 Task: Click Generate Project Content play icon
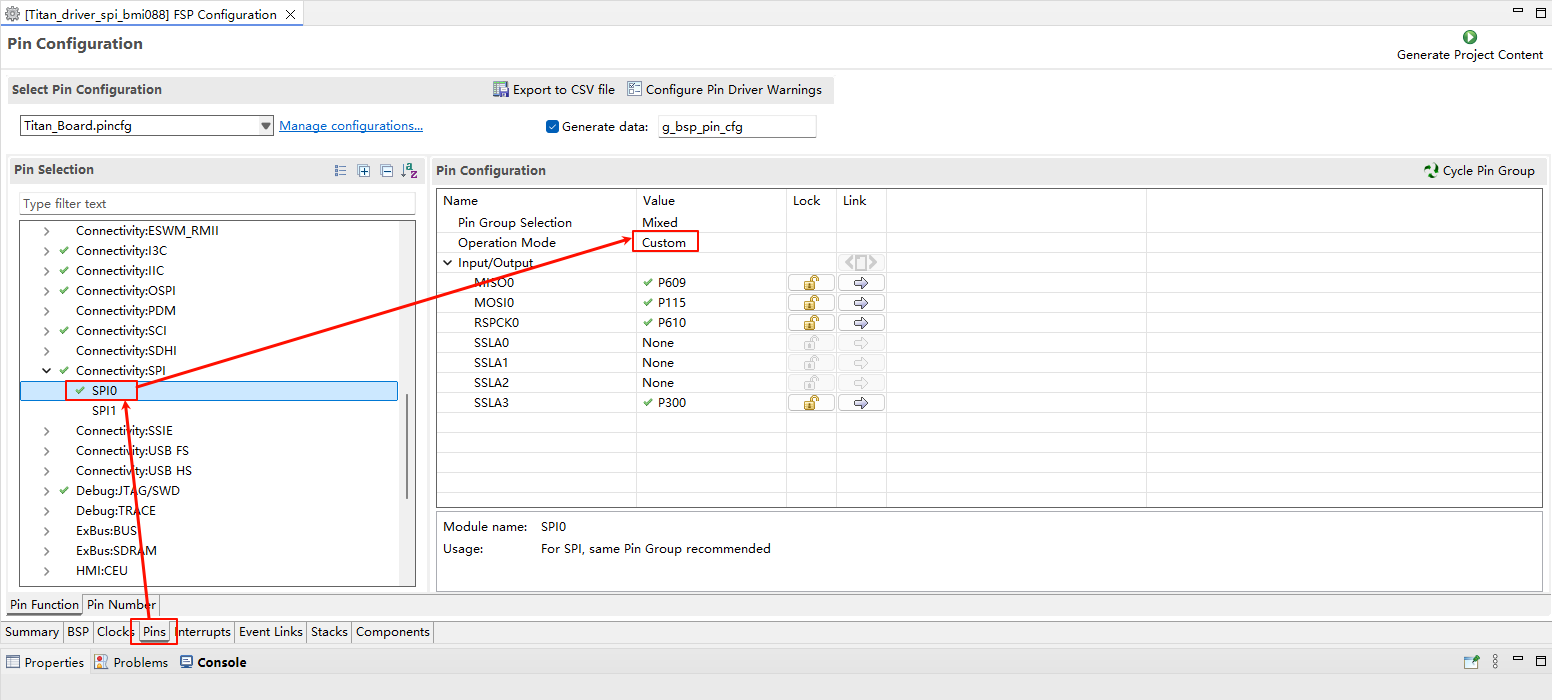pos(1469,37)
